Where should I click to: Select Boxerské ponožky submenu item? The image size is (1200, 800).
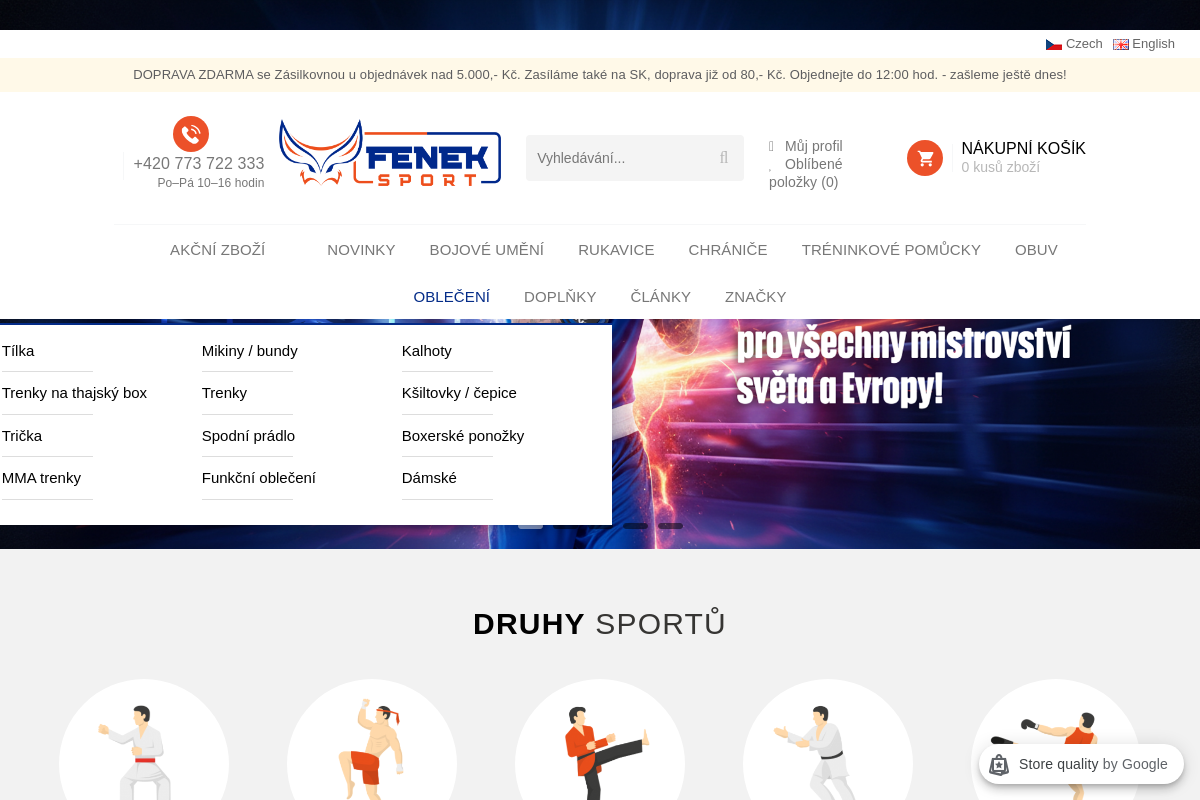point(463,436)
